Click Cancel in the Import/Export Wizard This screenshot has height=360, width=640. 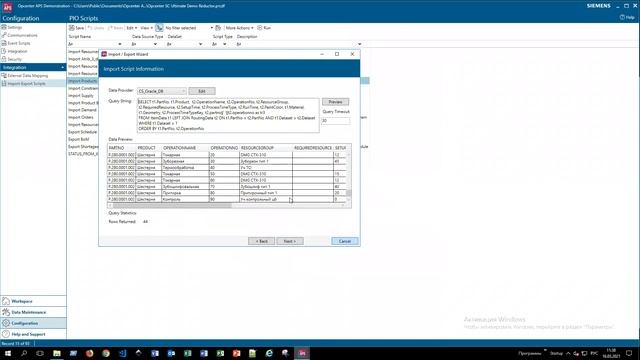coord(345,241)
